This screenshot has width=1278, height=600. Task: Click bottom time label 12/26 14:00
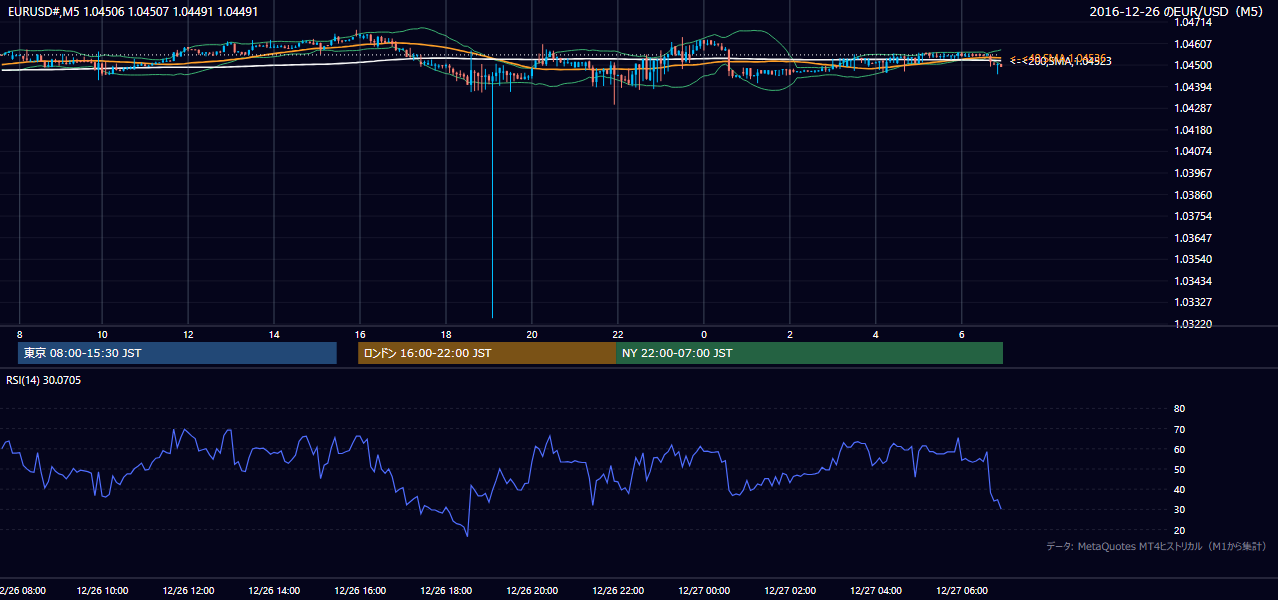tap(274, 591)
